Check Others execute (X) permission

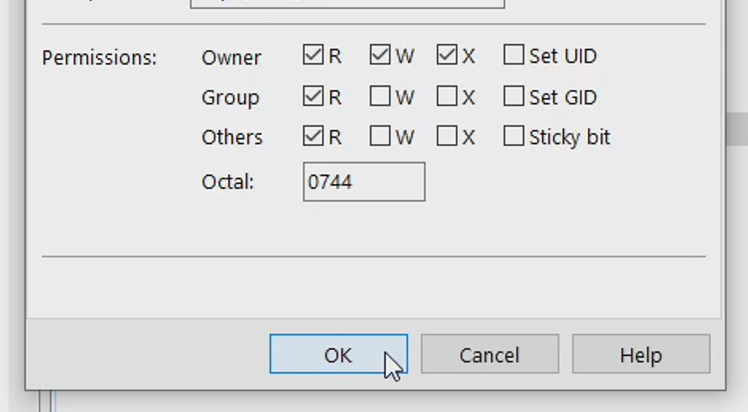(447, 136)
